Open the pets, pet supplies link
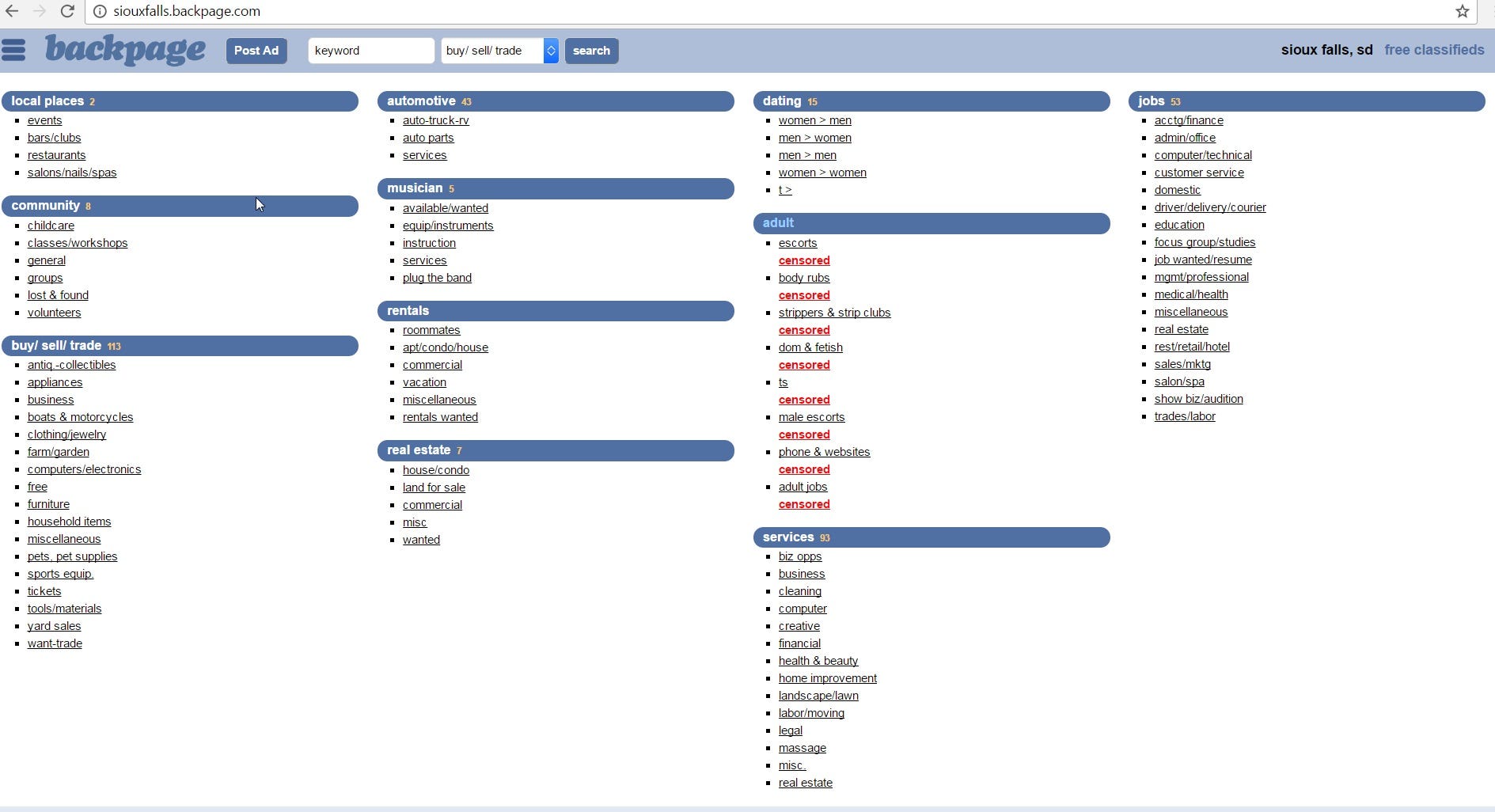Screen dimensions: 1495x812 [72, 556]
